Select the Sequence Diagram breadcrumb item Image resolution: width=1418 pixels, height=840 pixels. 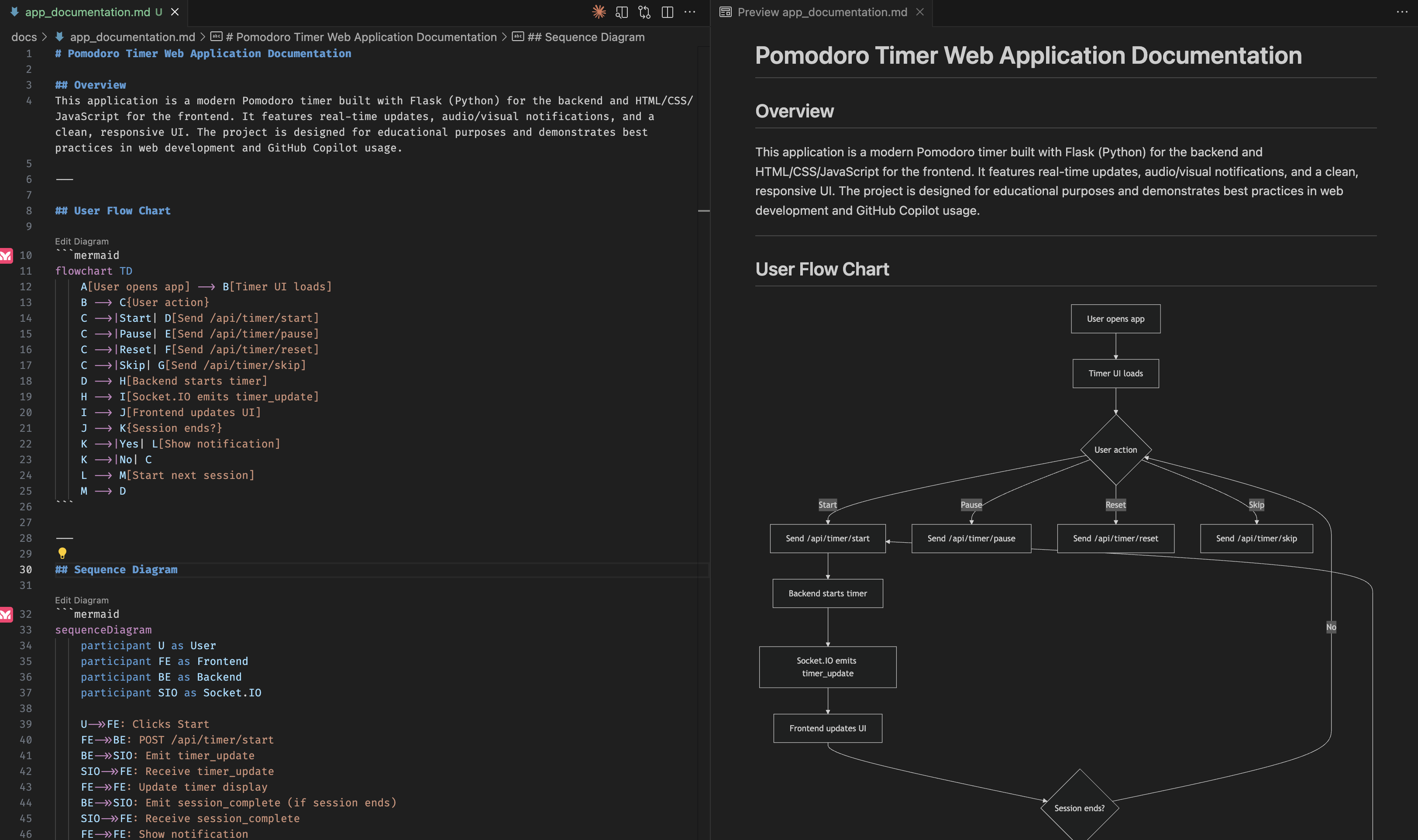(585, 37)
